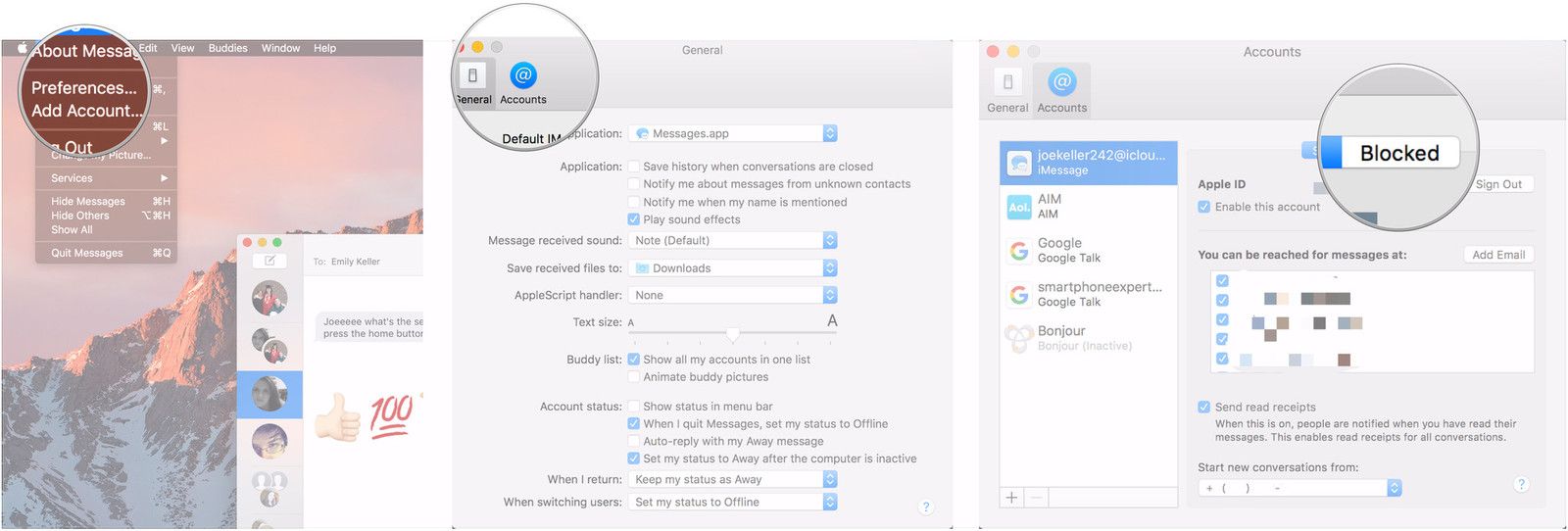1568x531 pixels.
Task: Click the Add Email button
Action: click(x=1498, y=255)
